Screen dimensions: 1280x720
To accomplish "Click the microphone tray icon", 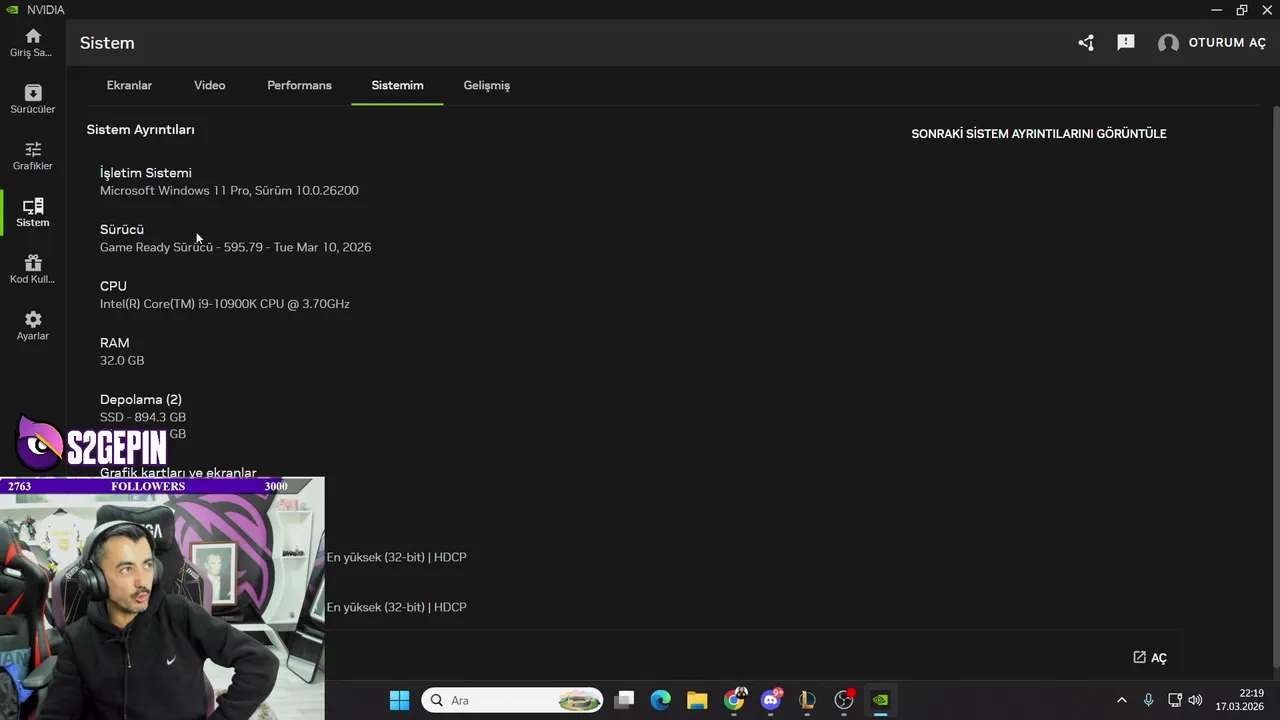I will [1148, 700].
